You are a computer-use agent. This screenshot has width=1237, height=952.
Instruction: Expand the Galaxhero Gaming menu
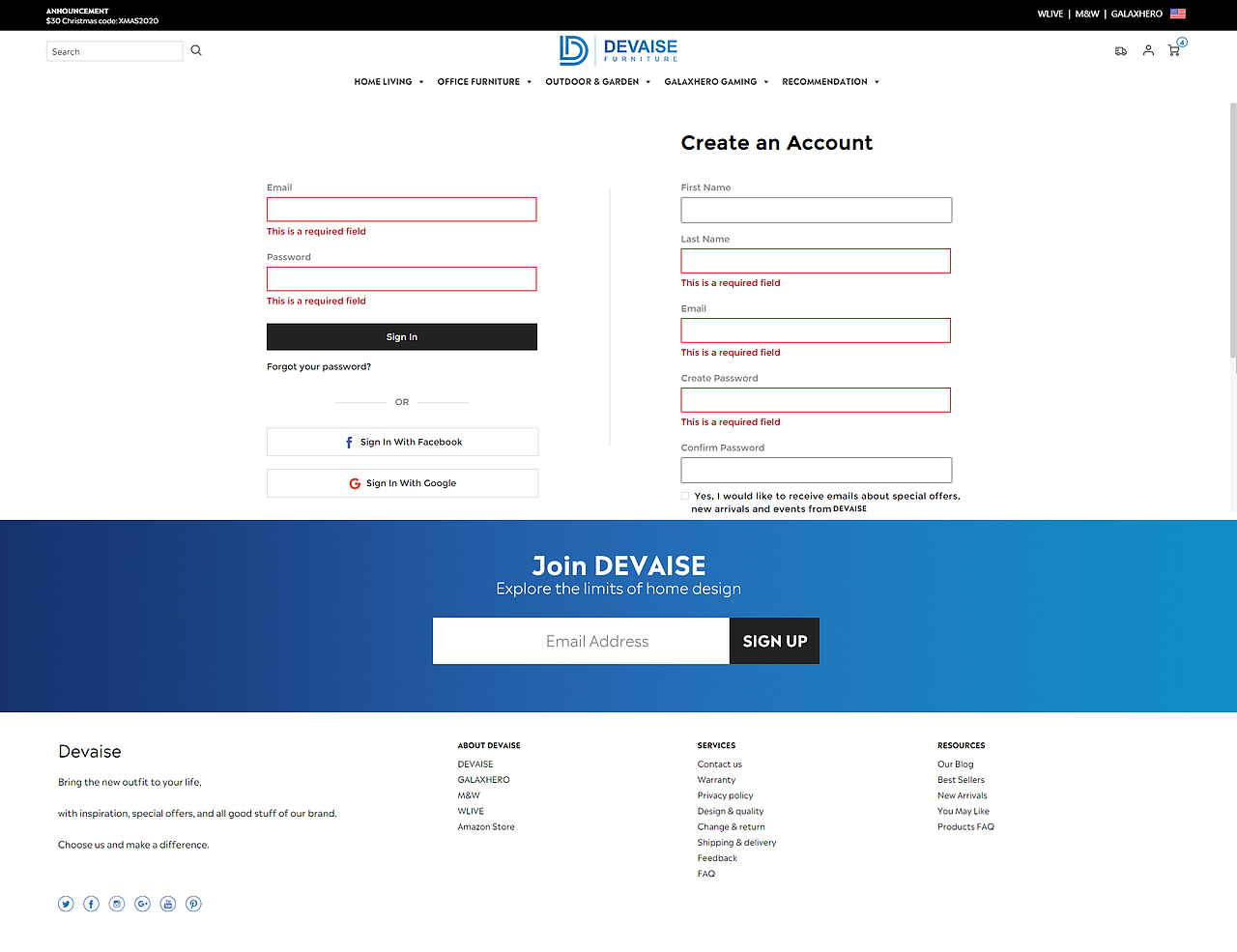[x=716, y=82]
